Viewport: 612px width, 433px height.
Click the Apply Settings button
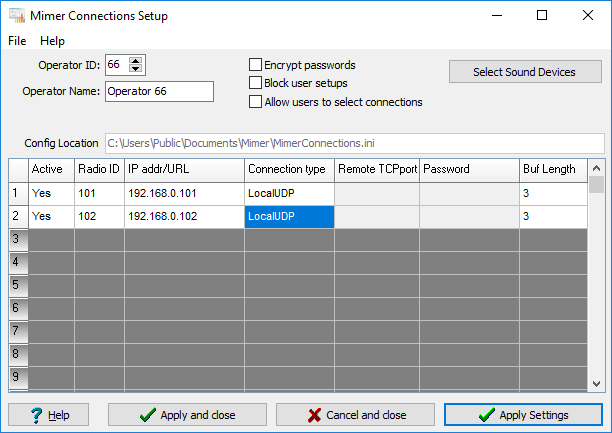(x=523, y=415)
